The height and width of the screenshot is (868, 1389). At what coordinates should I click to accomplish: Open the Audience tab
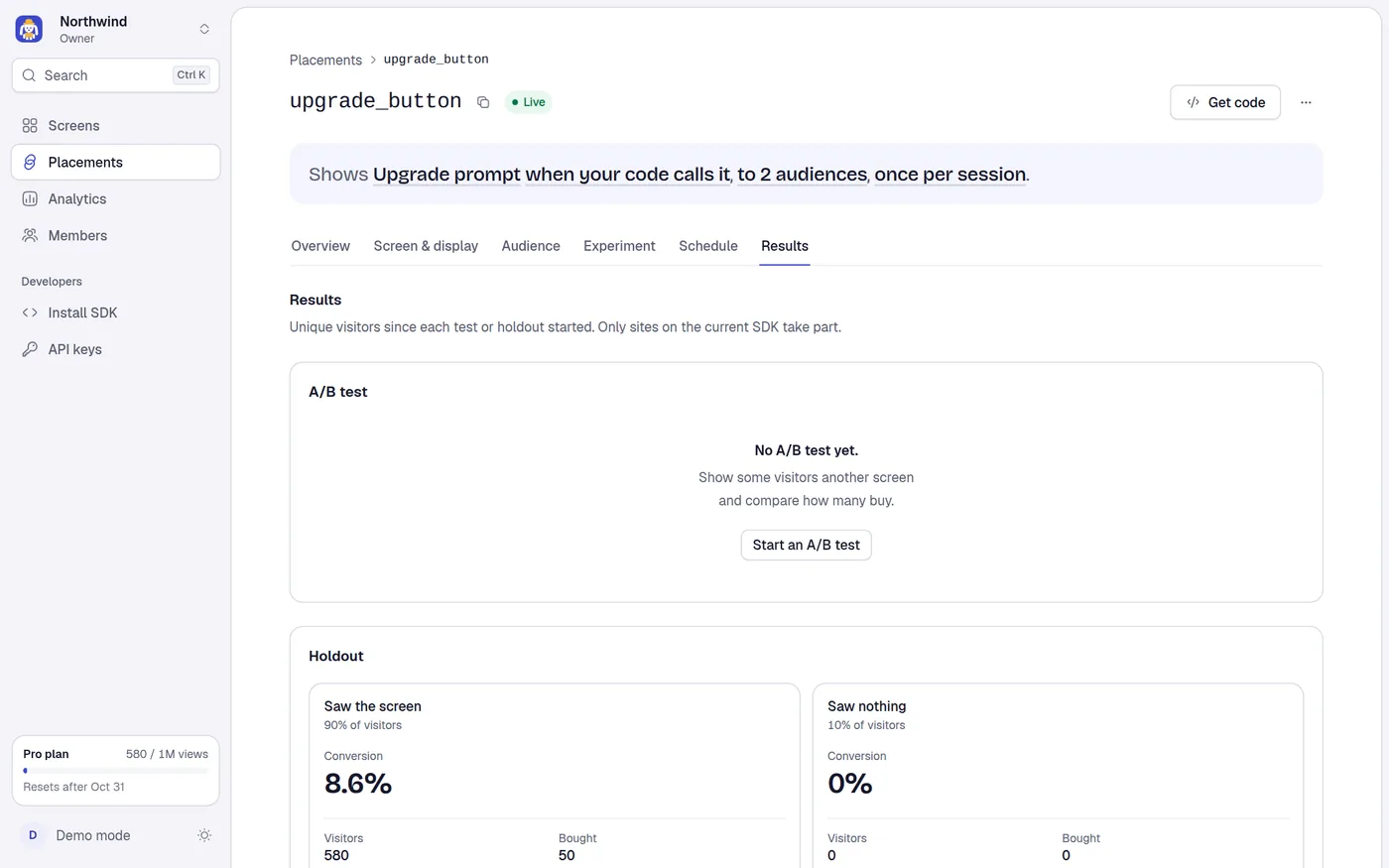click(x=531, y=246)
